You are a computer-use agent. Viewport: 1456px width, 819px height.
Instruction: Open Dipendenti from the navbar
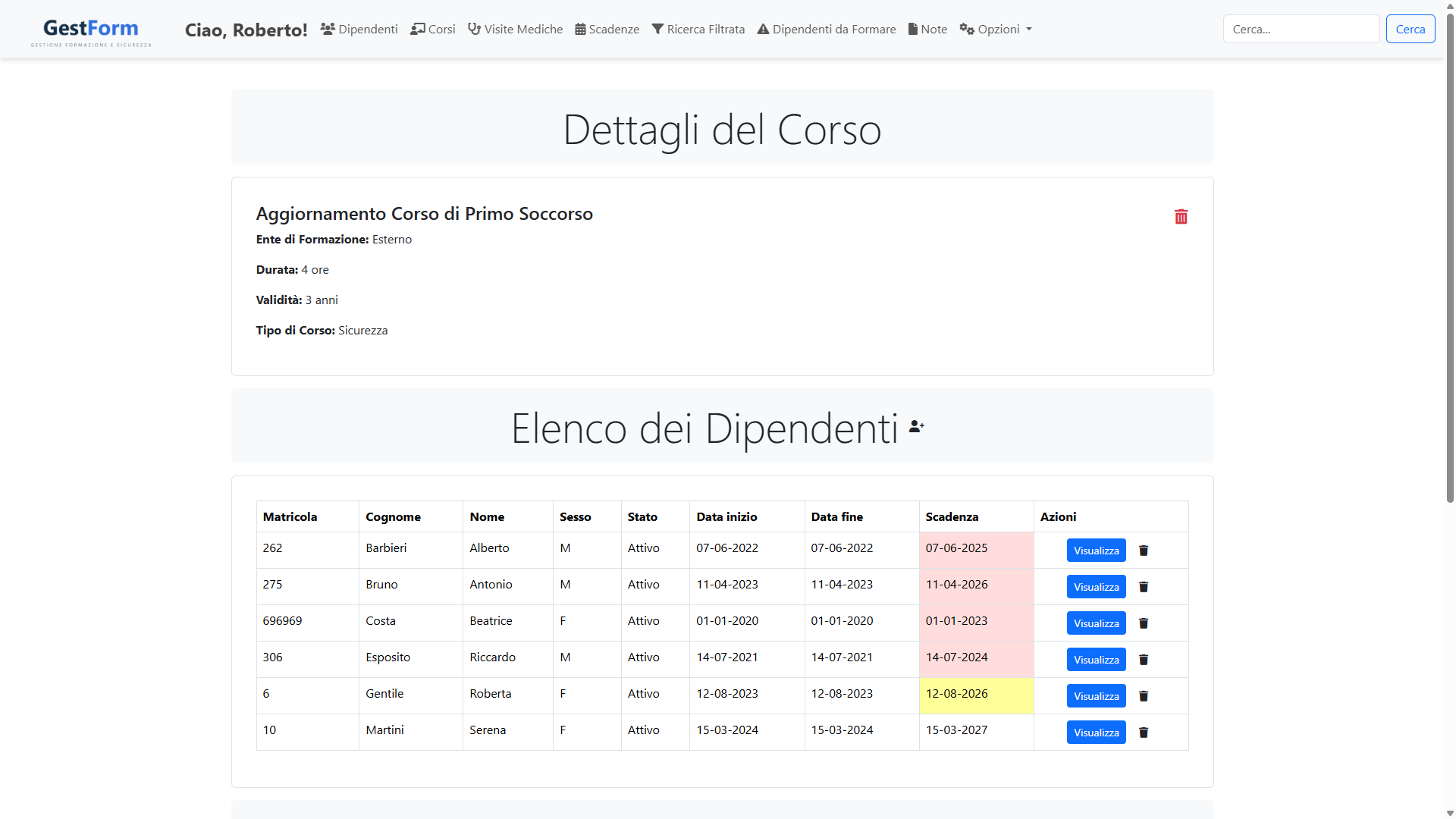359,29
